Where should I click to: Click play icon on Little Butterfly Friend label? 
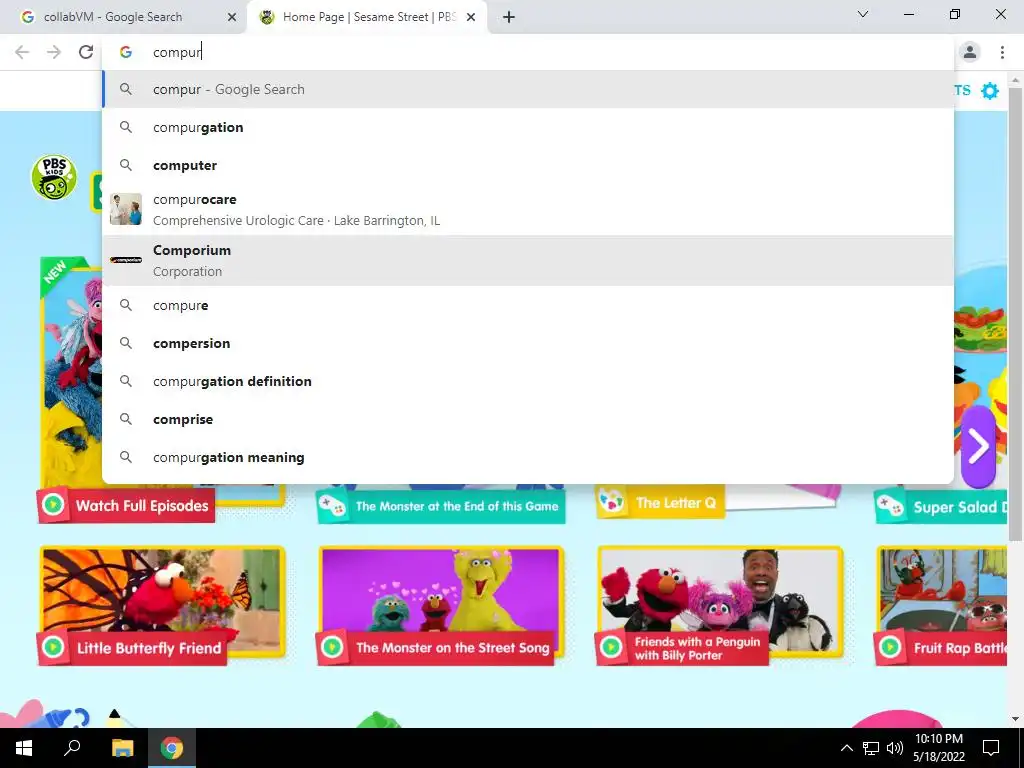coord(54,647)
